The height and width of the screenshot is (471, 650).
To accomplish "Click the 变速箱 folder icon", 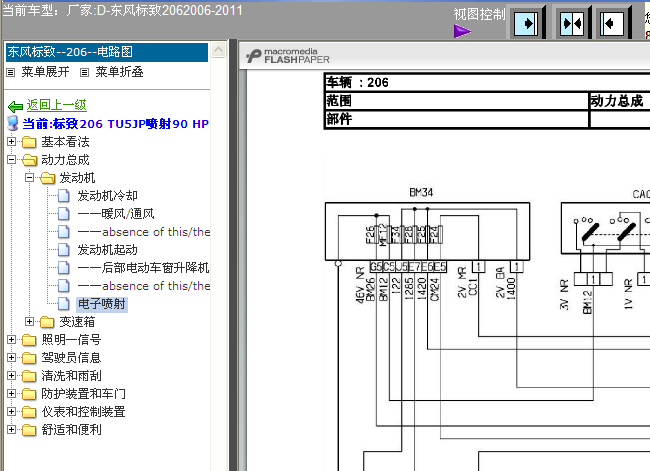I will (x=47, y=322).
